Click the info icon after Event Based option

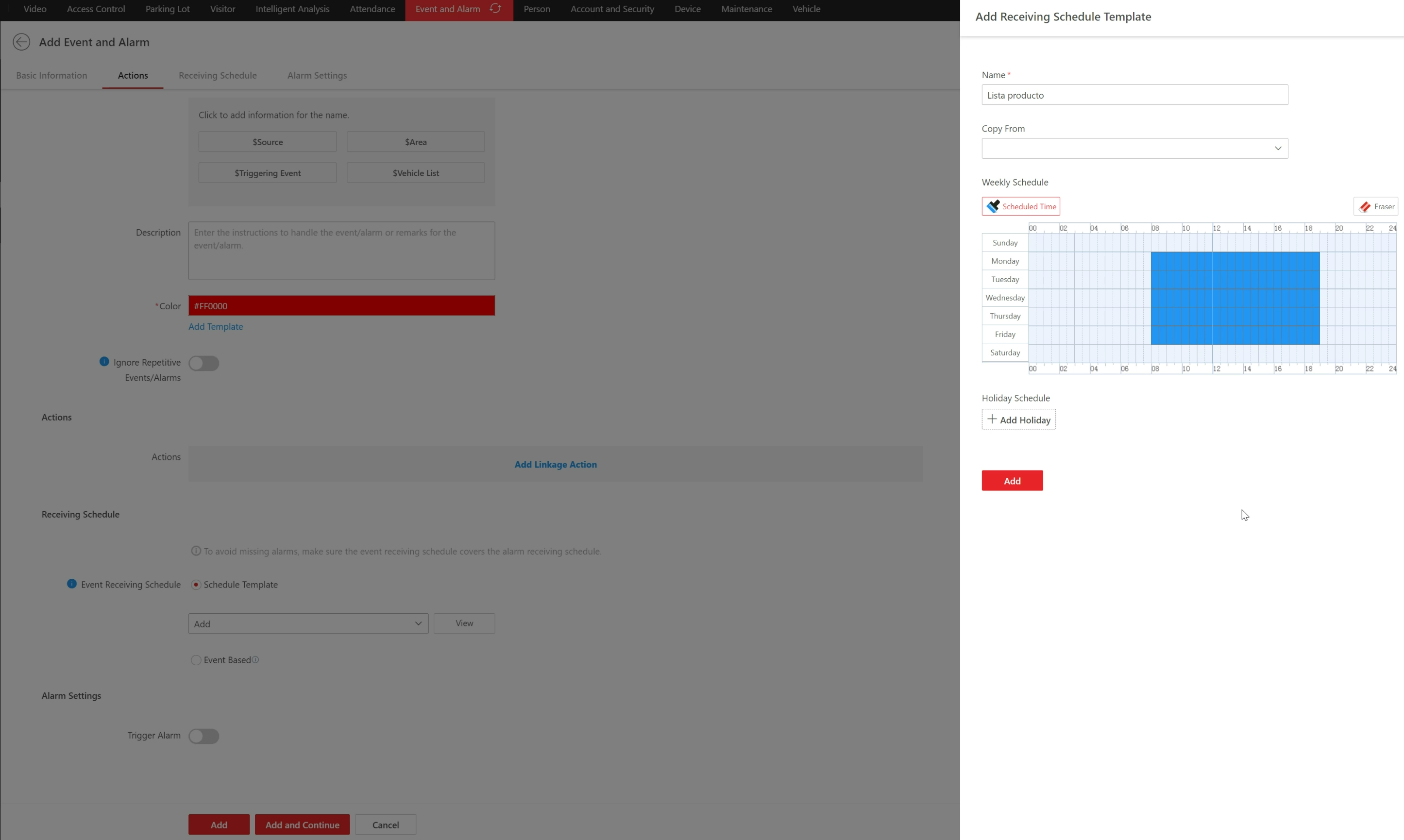[256, 659]
